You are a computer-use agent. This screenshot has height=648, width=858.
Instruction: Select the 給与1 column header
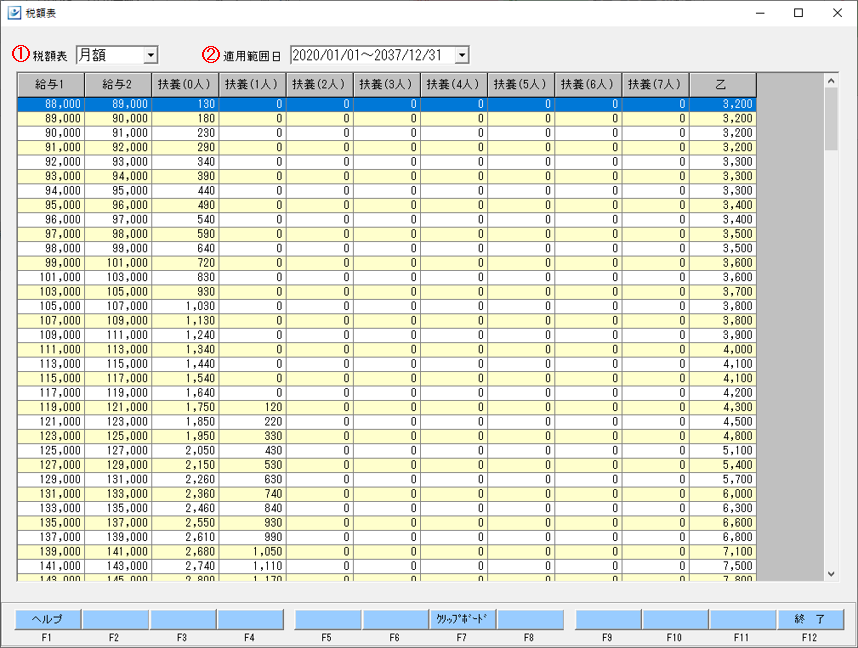[51, 85]
